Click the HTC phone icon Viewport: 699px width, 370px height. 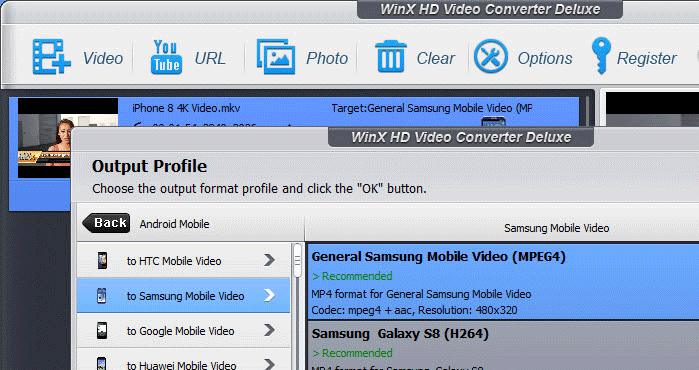(x=102, y=260)
